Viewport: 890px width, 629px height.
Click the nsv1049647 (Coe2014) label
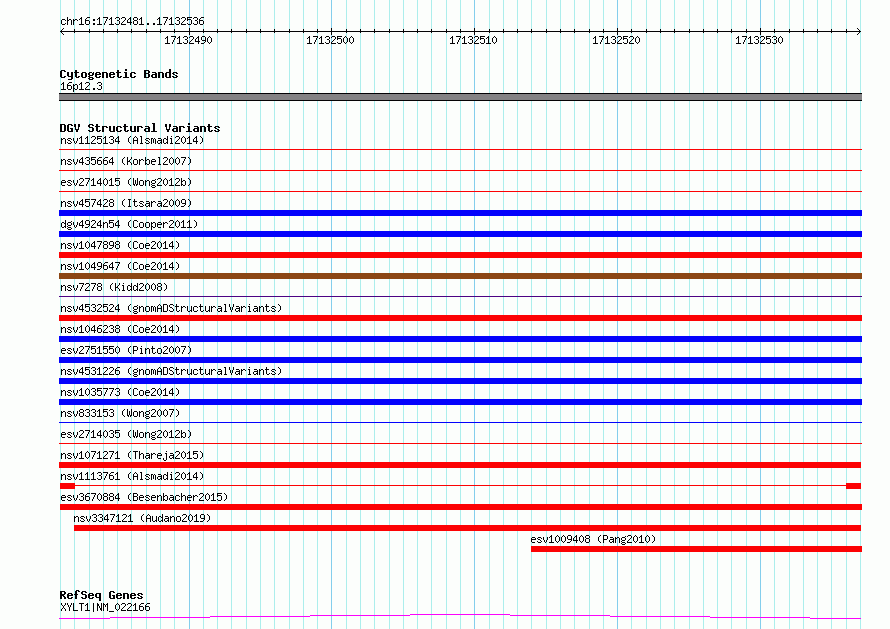click(x=120, y=266)
